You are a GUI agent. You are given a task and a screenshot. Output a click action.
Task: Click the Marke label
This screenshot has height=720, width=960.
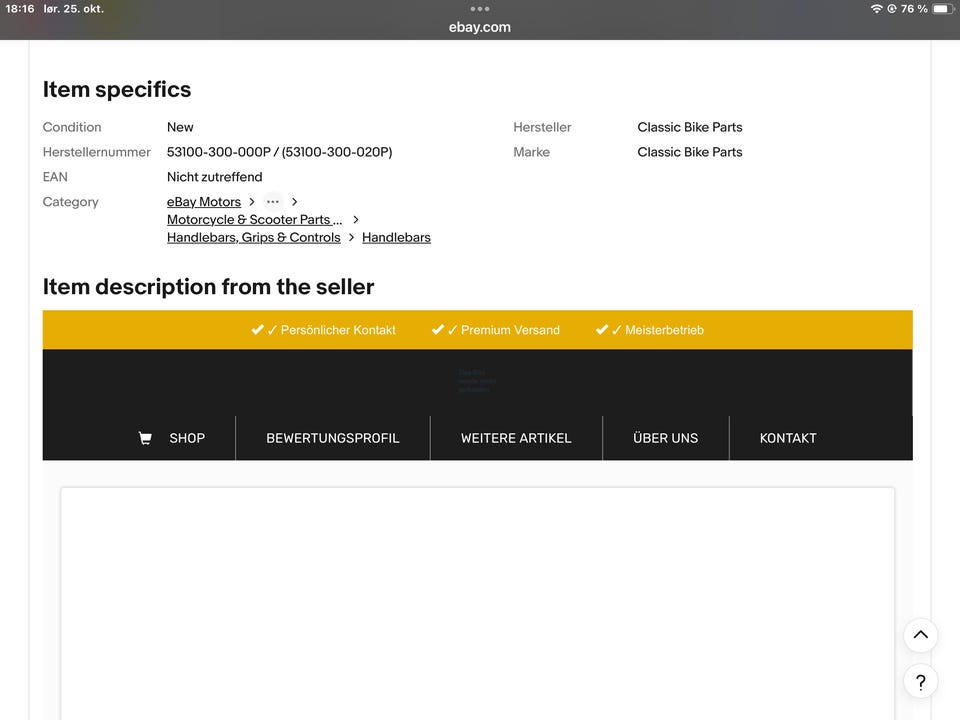(x=531, y=152)
